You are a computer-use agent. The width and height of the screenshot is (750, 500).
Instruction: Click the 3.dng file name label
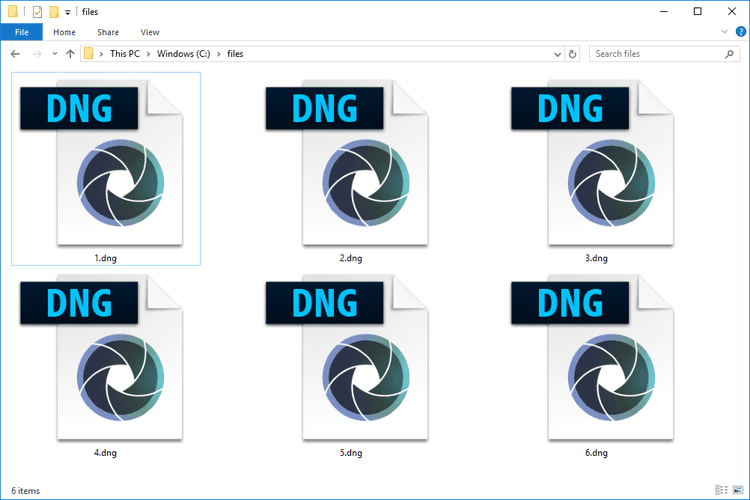point(596,258)
